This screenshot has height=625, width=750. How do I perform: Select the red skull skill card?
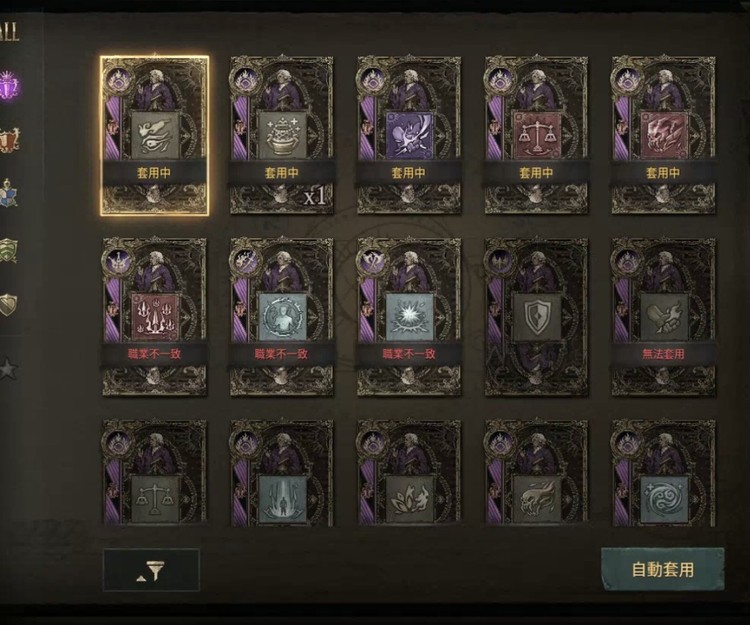(663, 136)
